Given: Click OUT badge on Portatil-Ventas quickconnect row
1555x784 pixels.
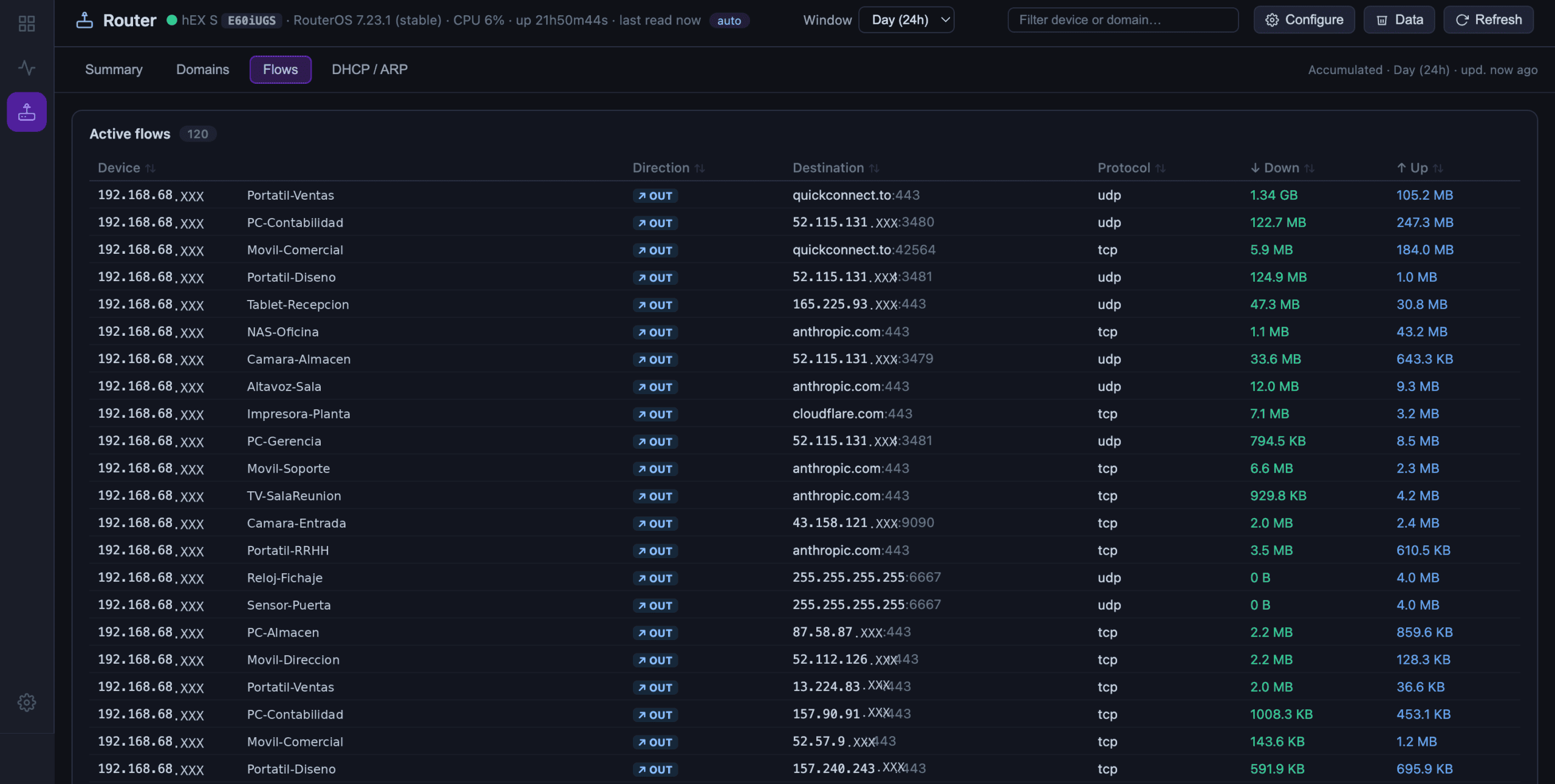Looking at the screenshot, I should point(655,196).
